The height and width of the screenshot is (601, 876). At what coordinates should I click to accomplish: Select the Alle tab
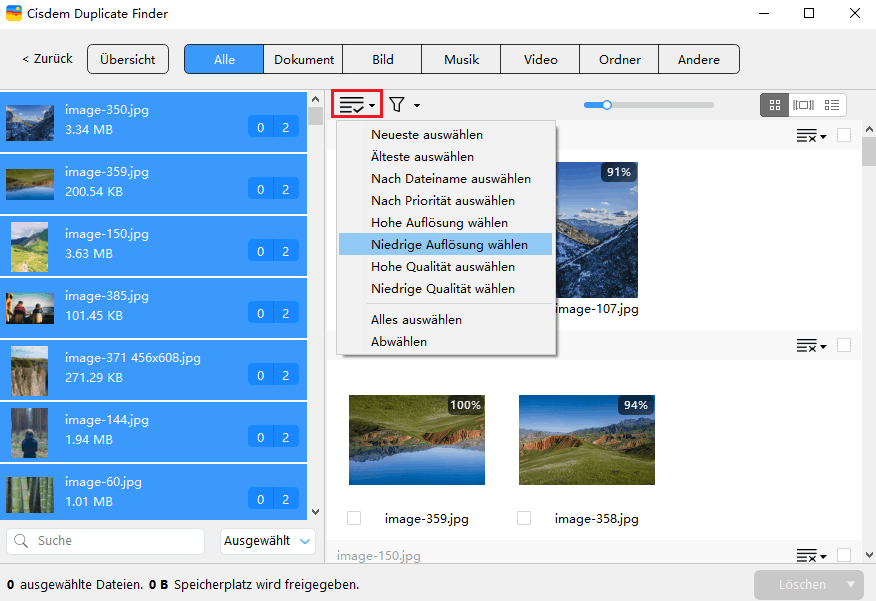[x=224, y=59]
